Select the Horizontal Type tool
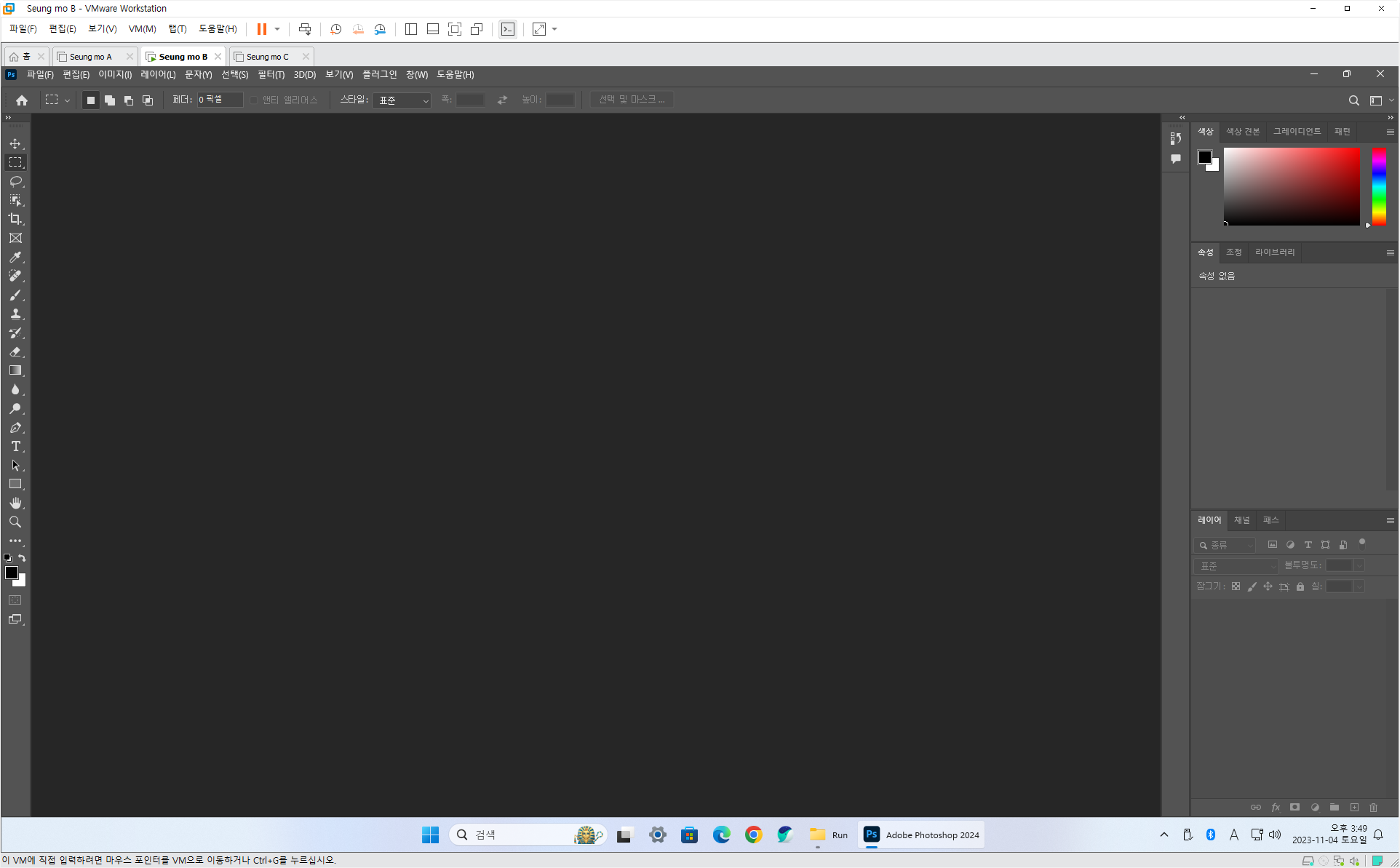This screenshot has width=1400, height=868. [15, 446]
